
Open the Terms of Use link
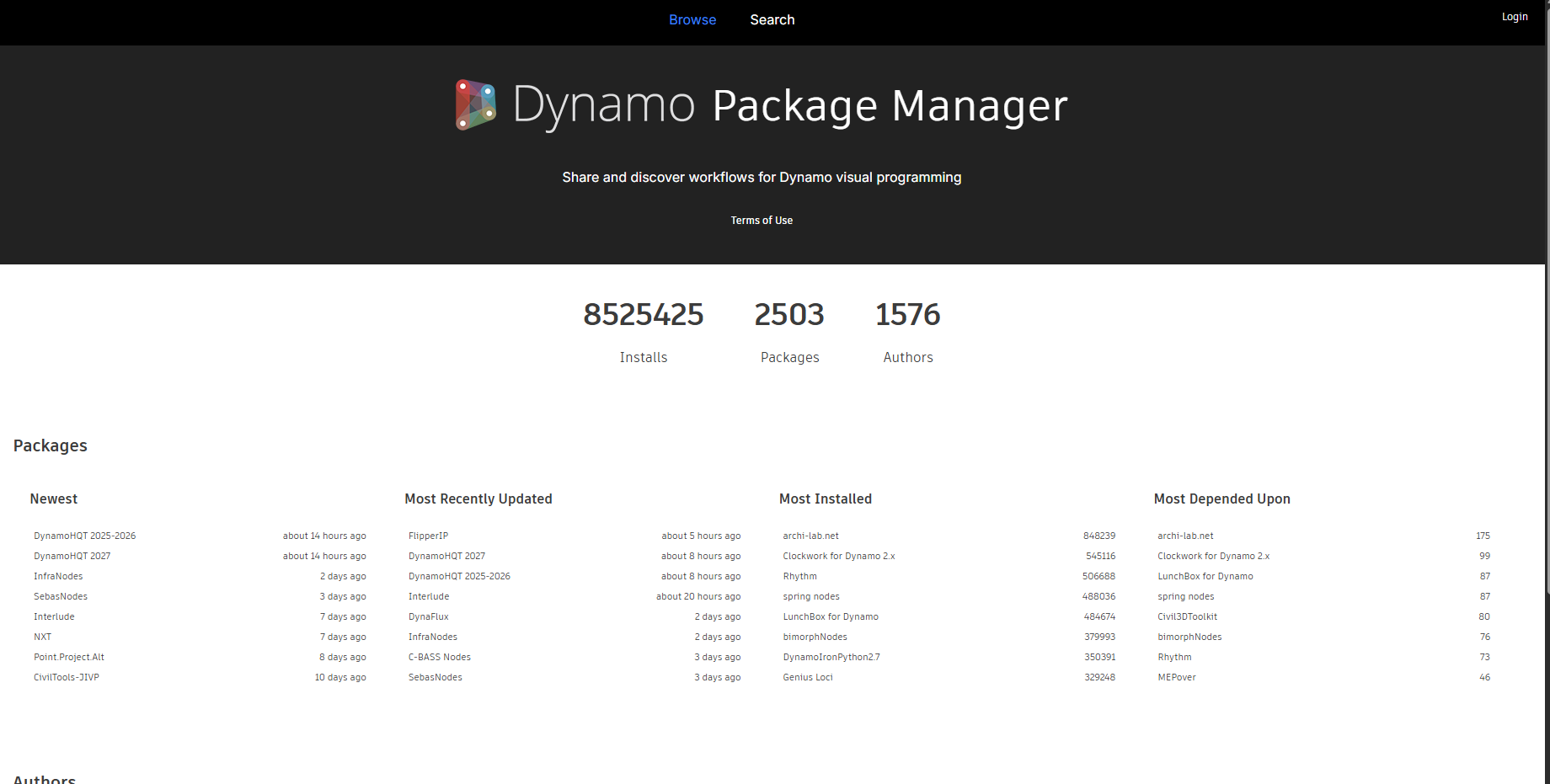point(762,221)
